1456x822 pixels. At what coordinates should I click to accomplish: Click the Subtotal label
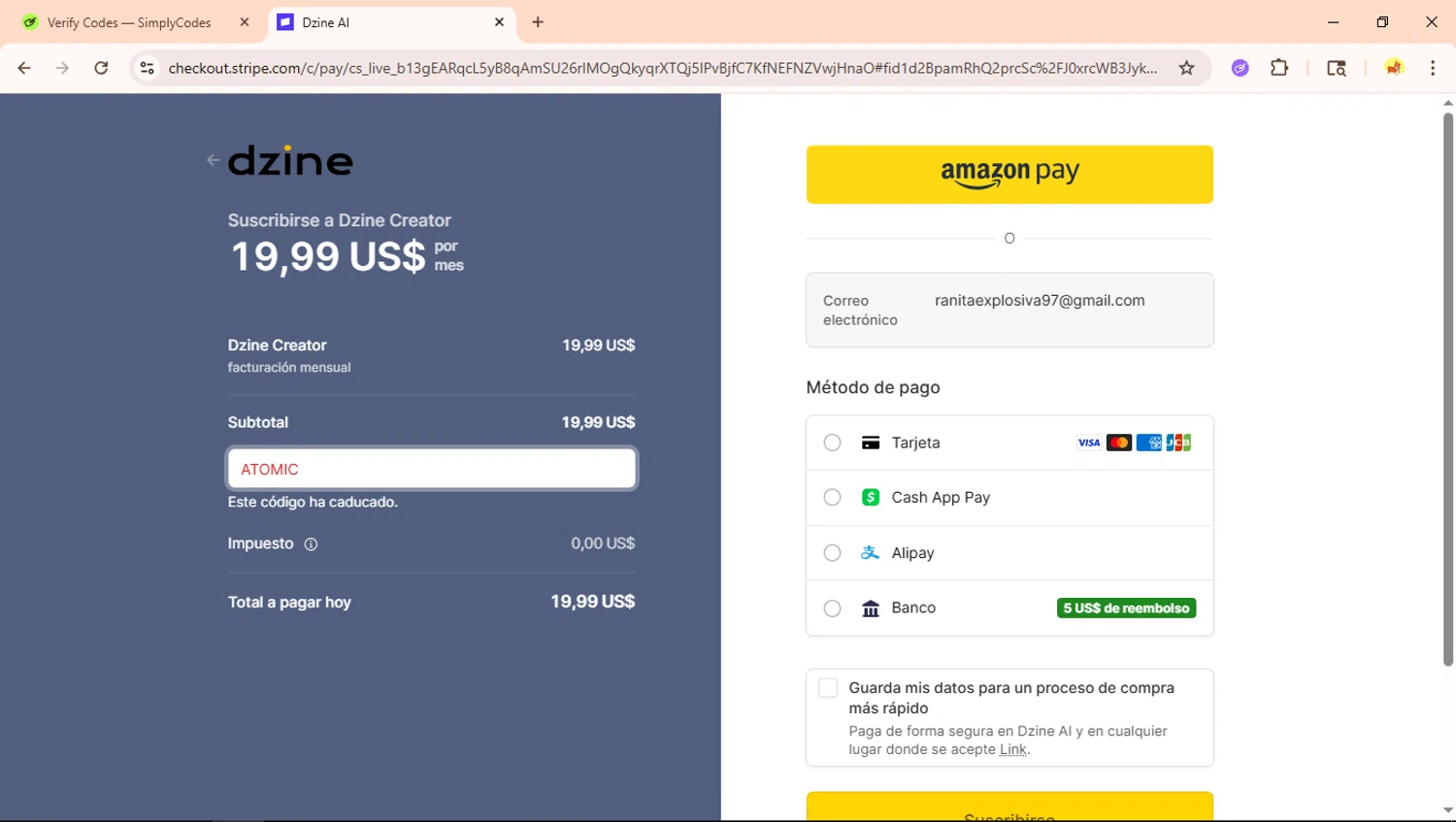(x=257, y=422)
